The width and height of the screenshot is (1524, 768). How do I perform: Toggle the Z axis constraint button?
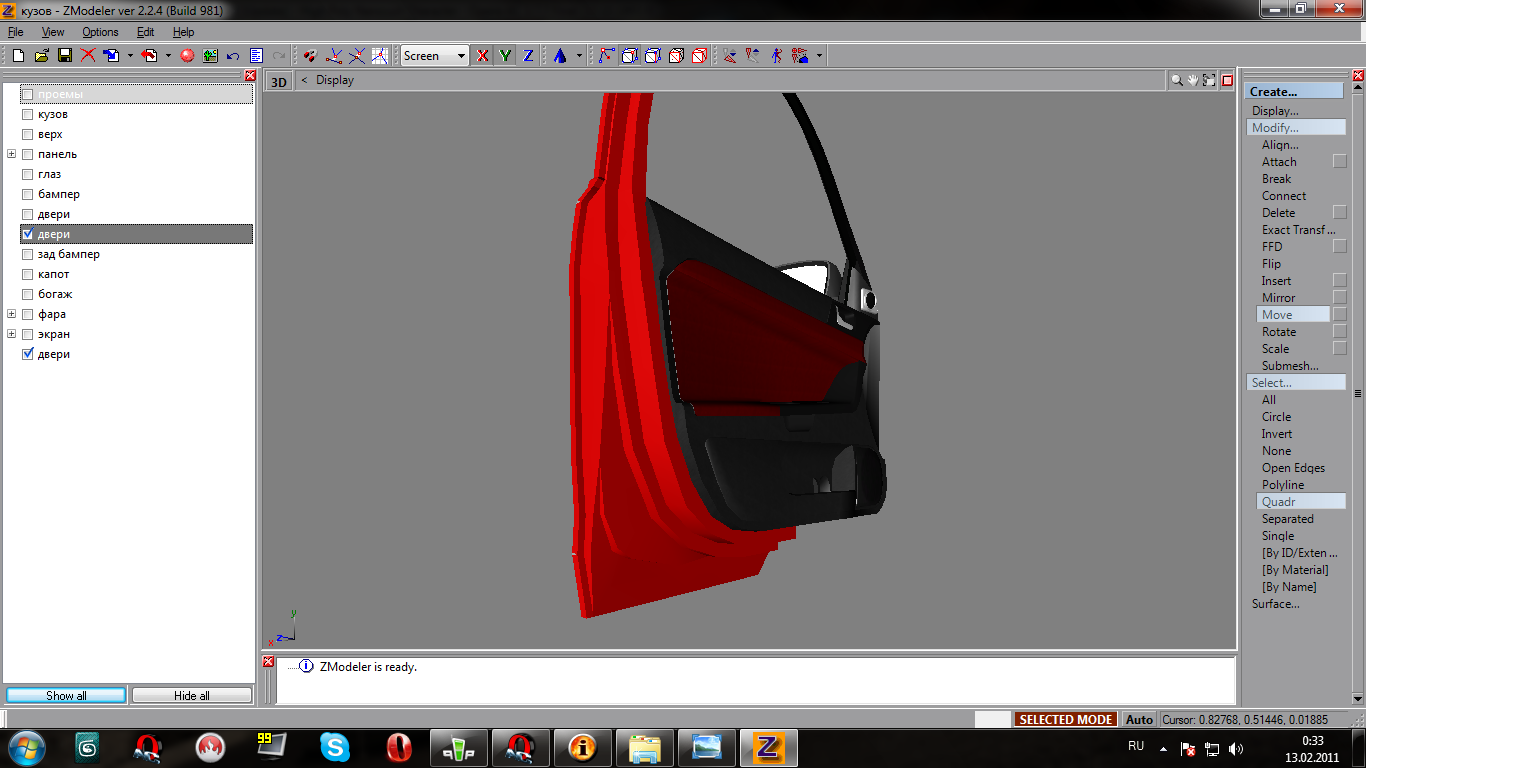(x=528, y=56)
